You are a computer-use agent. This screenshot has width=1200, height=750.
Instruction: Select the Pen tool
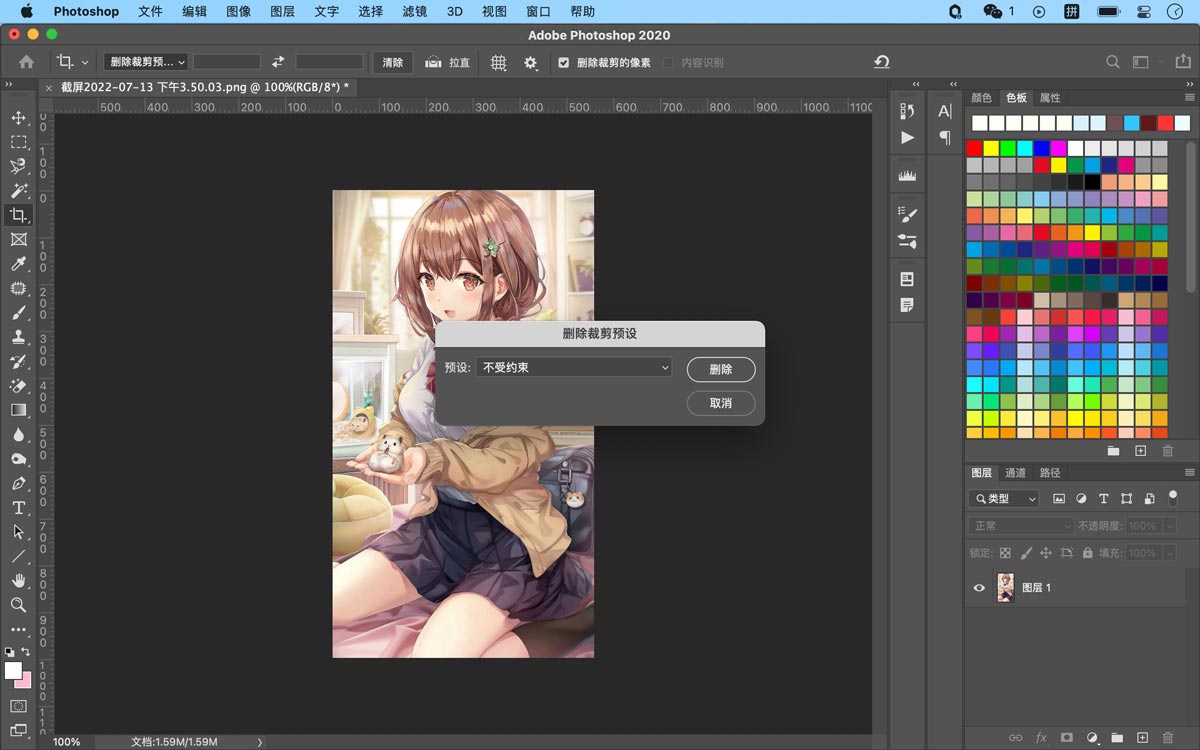(18, 484)
